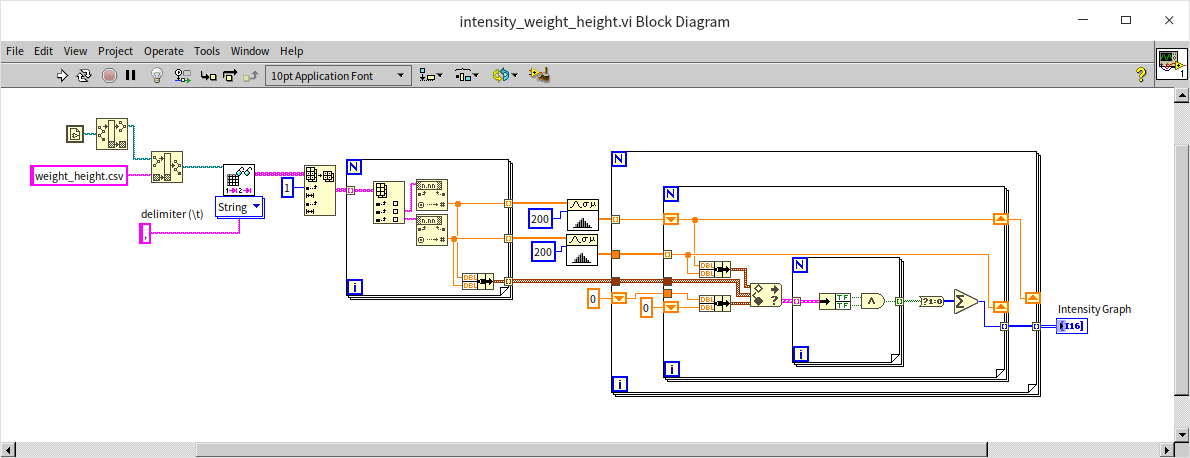Select the Intensity Graph I16 terminal

point(1071,326)
